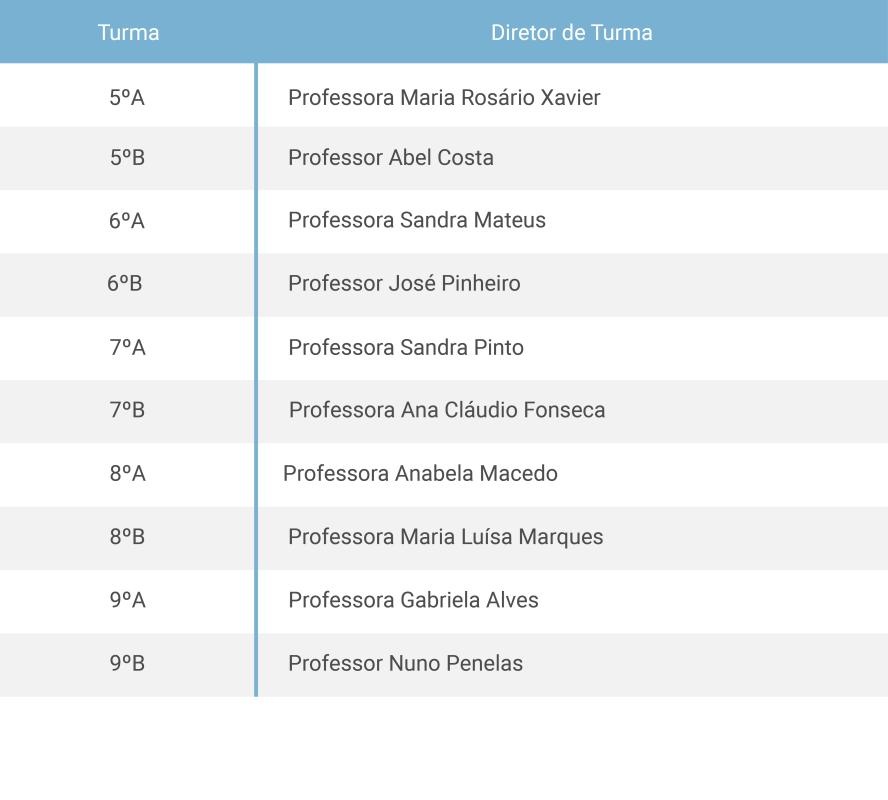Click Professora Anabela Macedo

[420, 473]
